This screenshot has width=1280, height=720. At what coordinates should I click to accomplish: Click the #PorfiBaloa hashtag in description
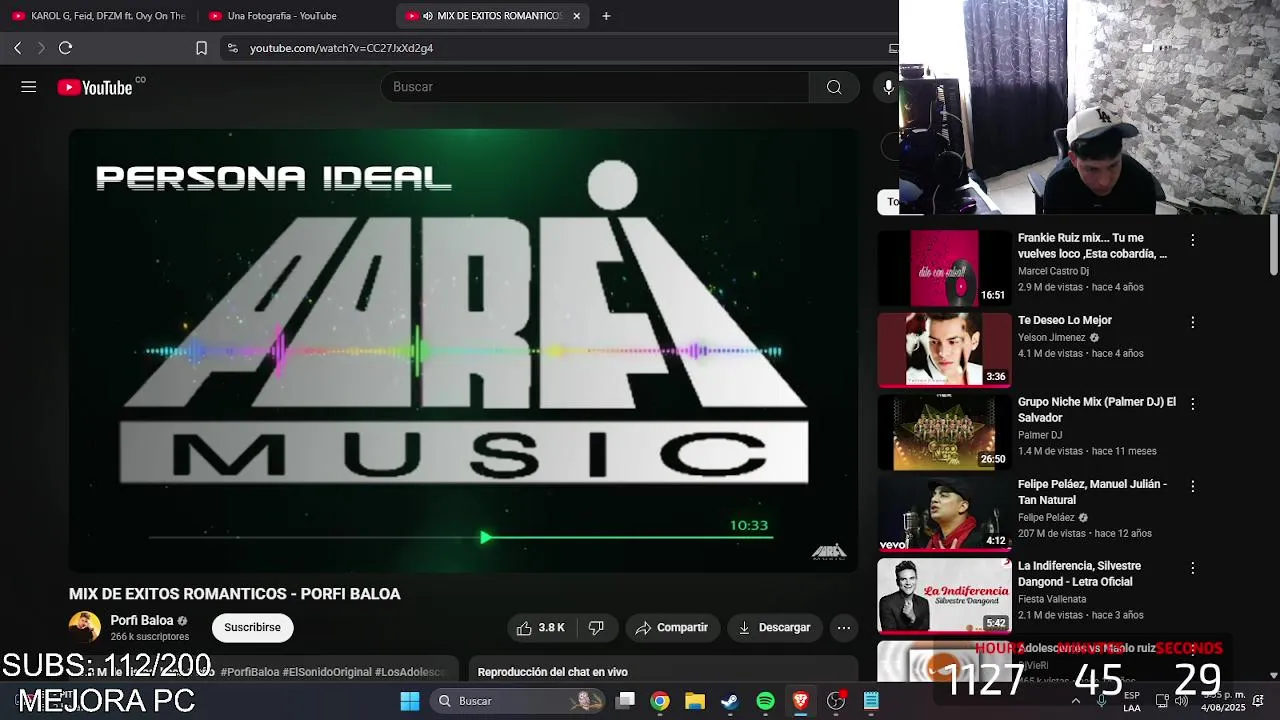250,672
